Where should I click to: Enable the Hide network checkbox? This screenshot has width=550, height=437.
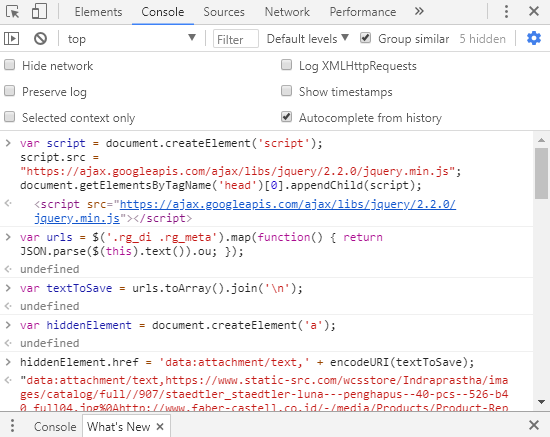pos(9,65)
